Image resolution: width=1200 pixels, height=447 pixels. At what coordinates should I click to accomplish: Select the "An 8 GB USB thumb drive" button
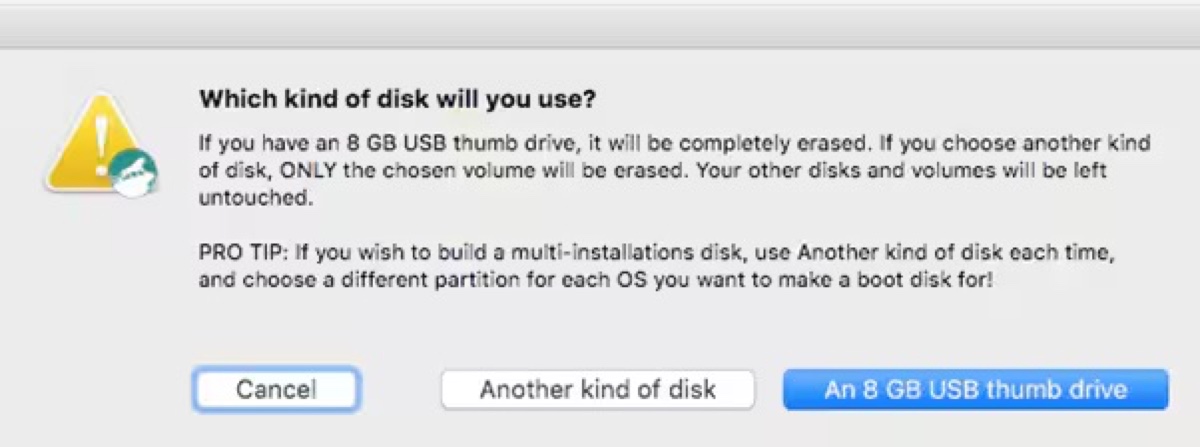(x=975, y=389)
